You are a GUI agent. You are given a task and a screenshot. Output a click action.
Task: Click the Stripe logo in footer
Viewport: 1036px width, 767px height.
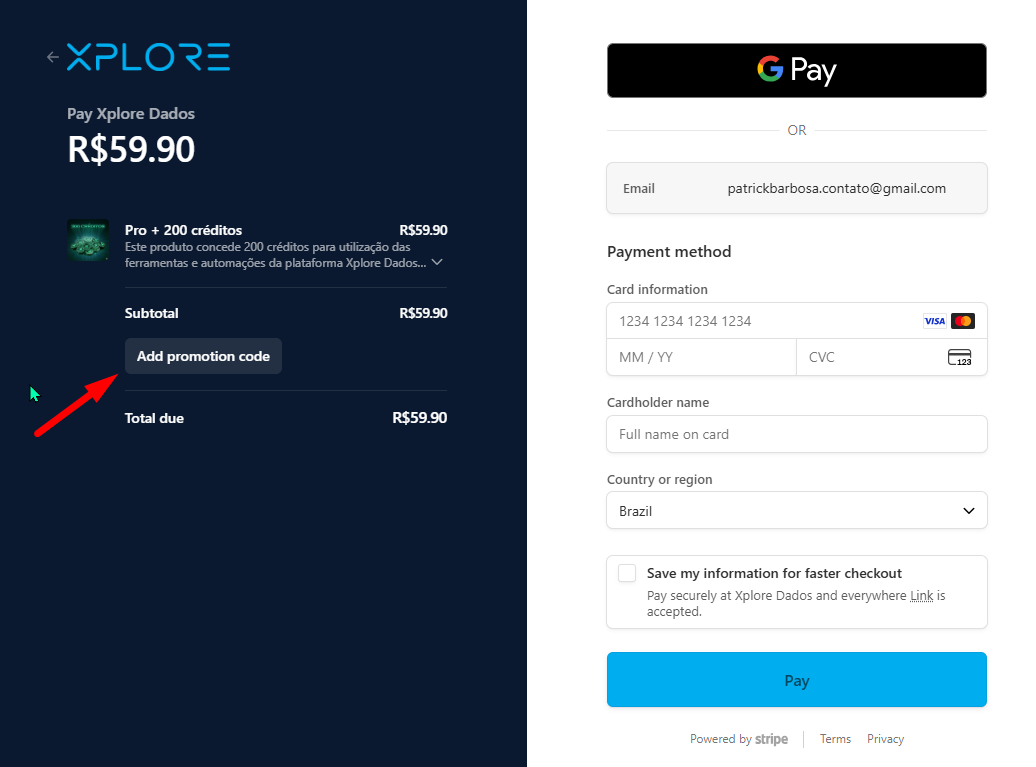click(x=771, y=739)
